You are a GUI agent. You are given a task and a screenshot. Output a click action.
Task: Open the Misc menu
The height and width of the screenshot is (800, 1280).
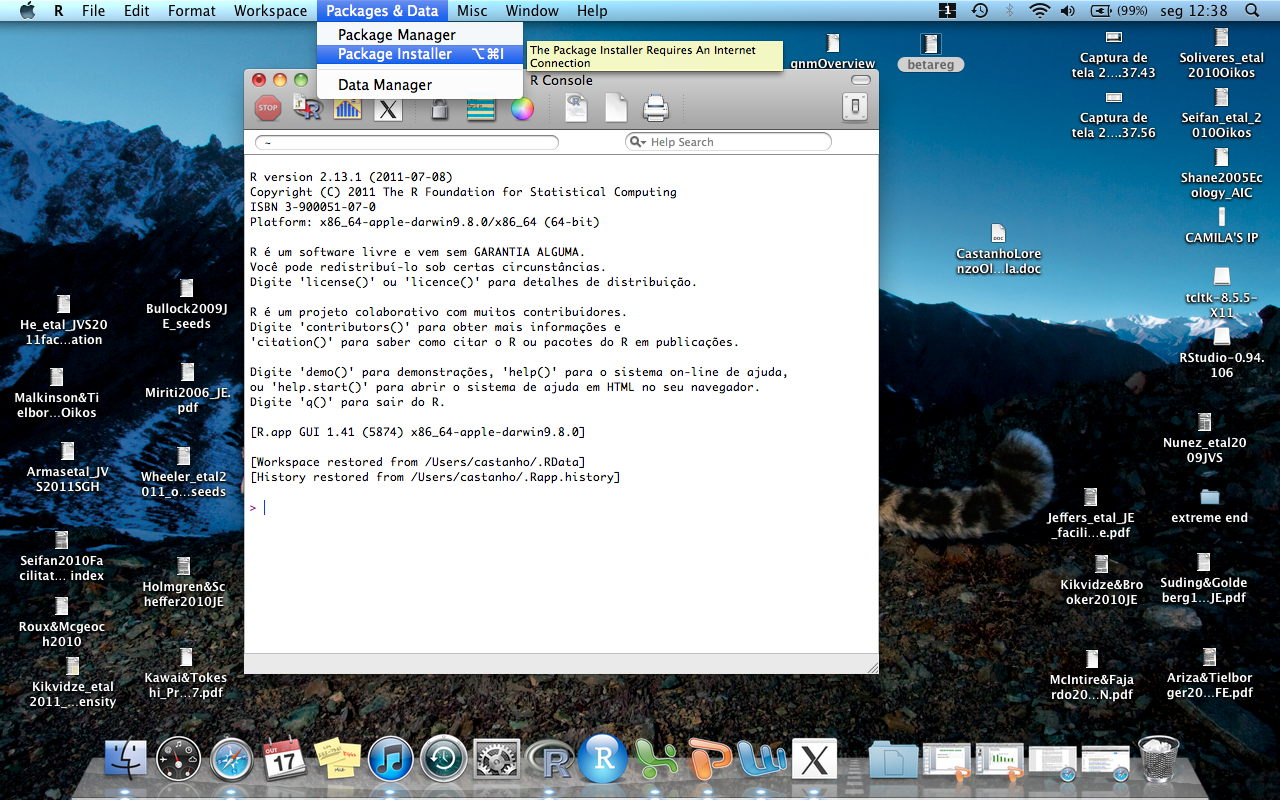pos(472,11)
